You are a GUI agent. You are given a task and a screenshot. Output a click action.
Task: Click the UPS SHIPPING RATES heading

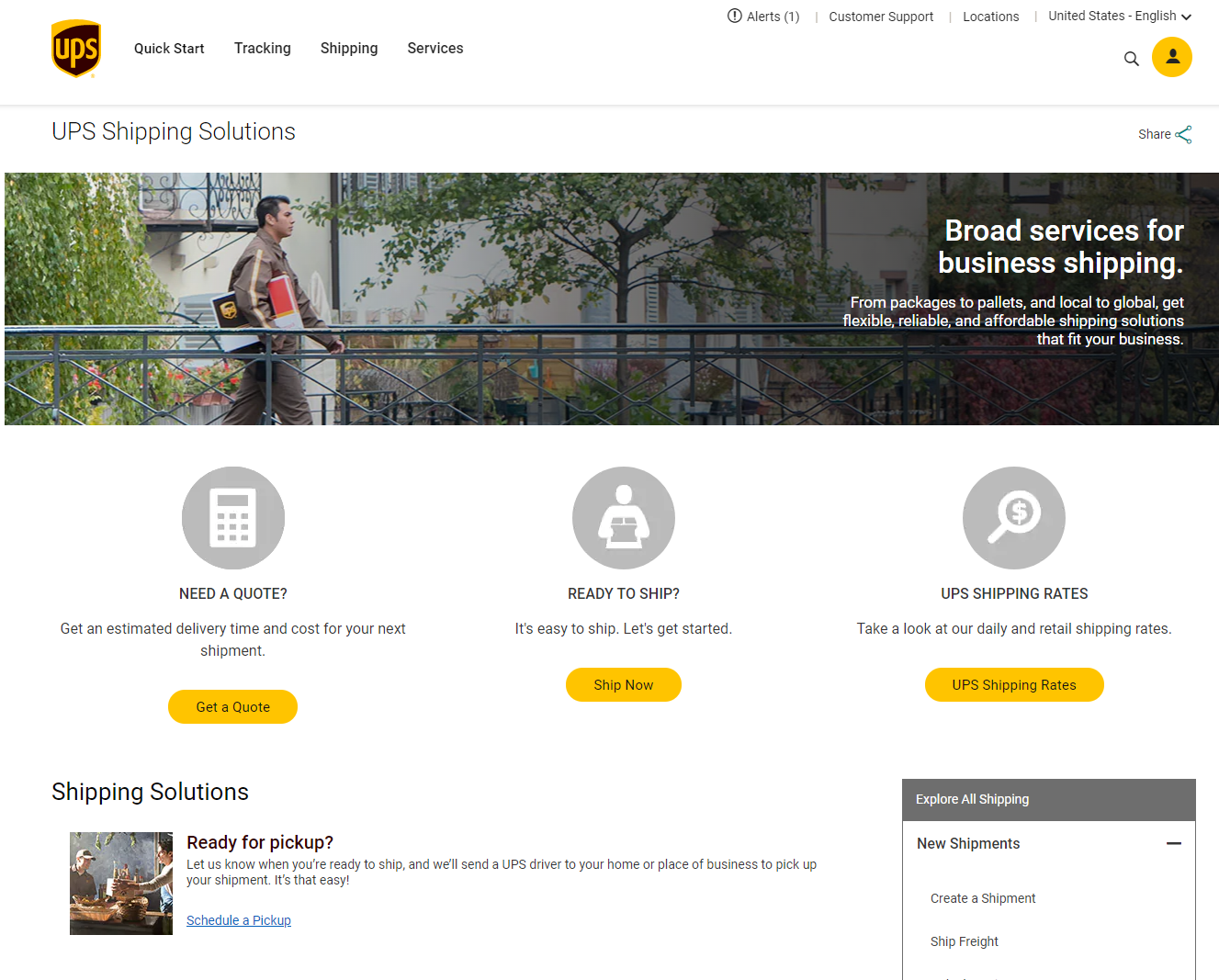(x=1014, y=594)
